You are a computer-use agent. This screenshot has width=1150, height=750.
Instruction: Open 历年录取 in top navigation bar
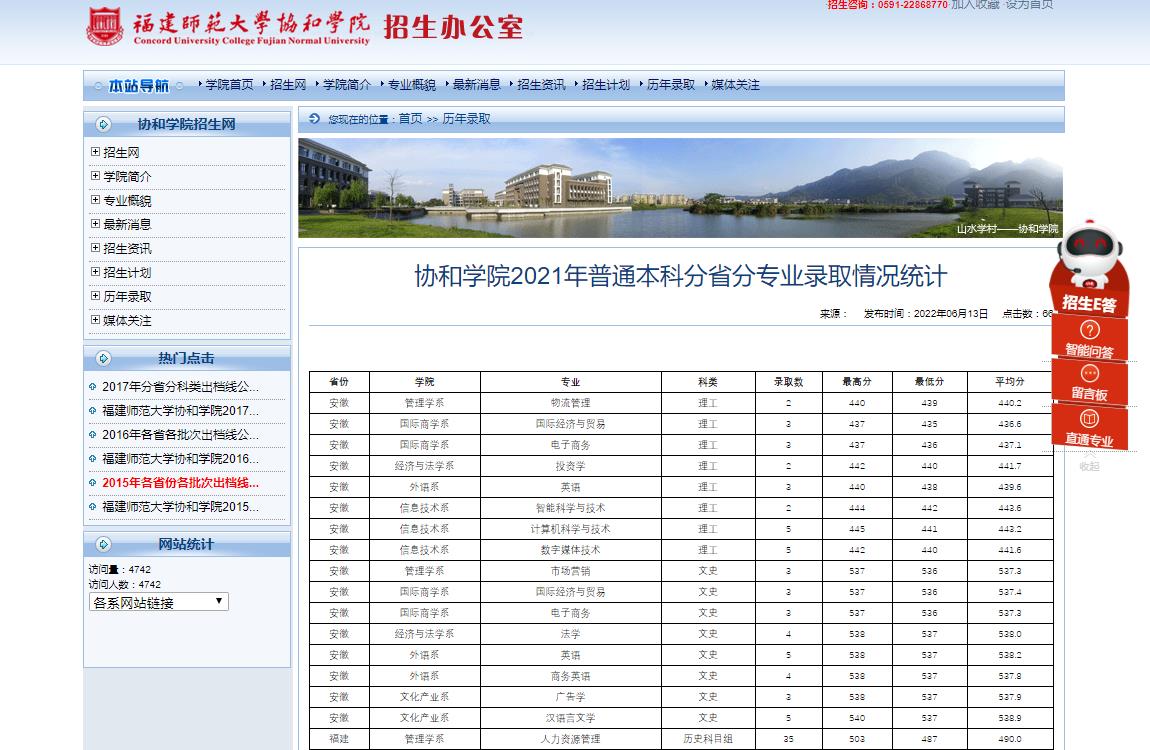click(x=671, y=85)
